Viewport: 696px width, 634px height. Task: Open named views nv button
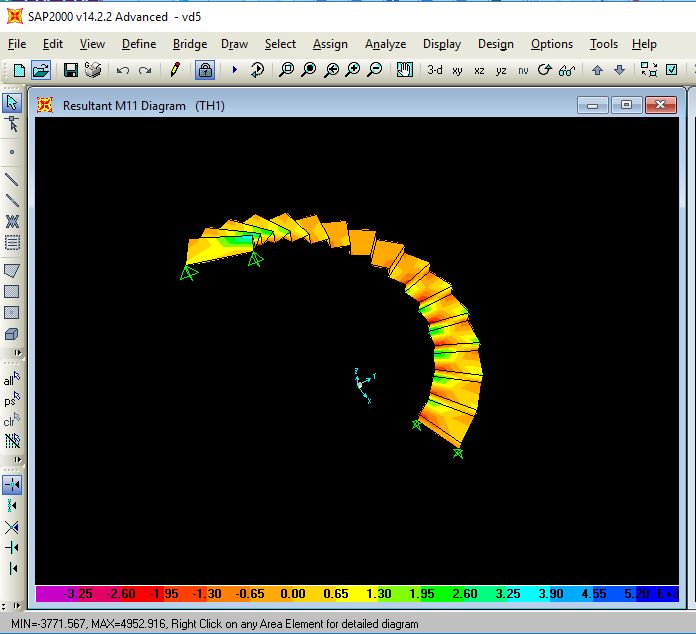tap(523, 70)
